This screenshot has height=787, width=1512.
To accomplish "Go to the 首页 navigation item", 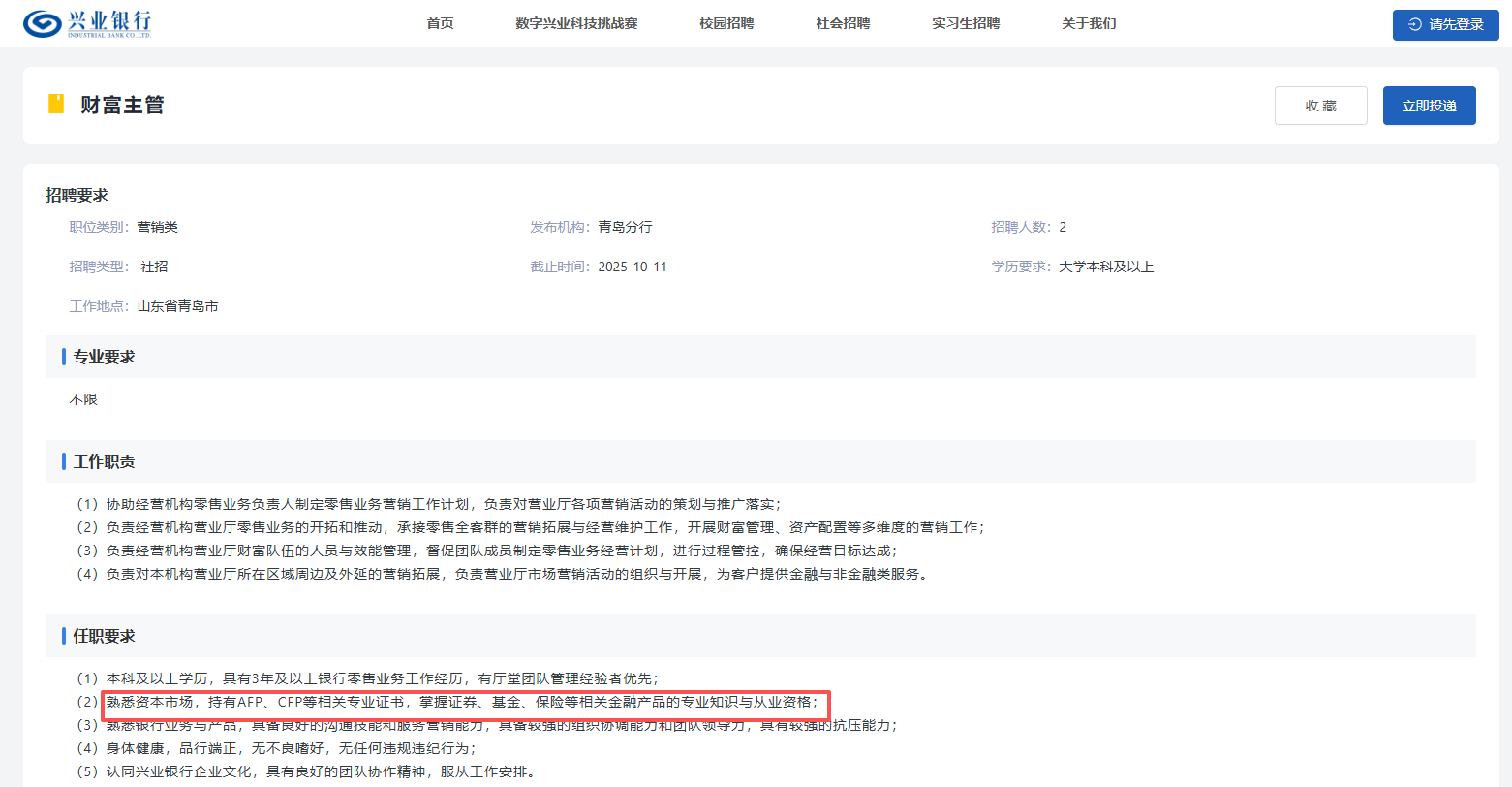I will pos(440,23).
